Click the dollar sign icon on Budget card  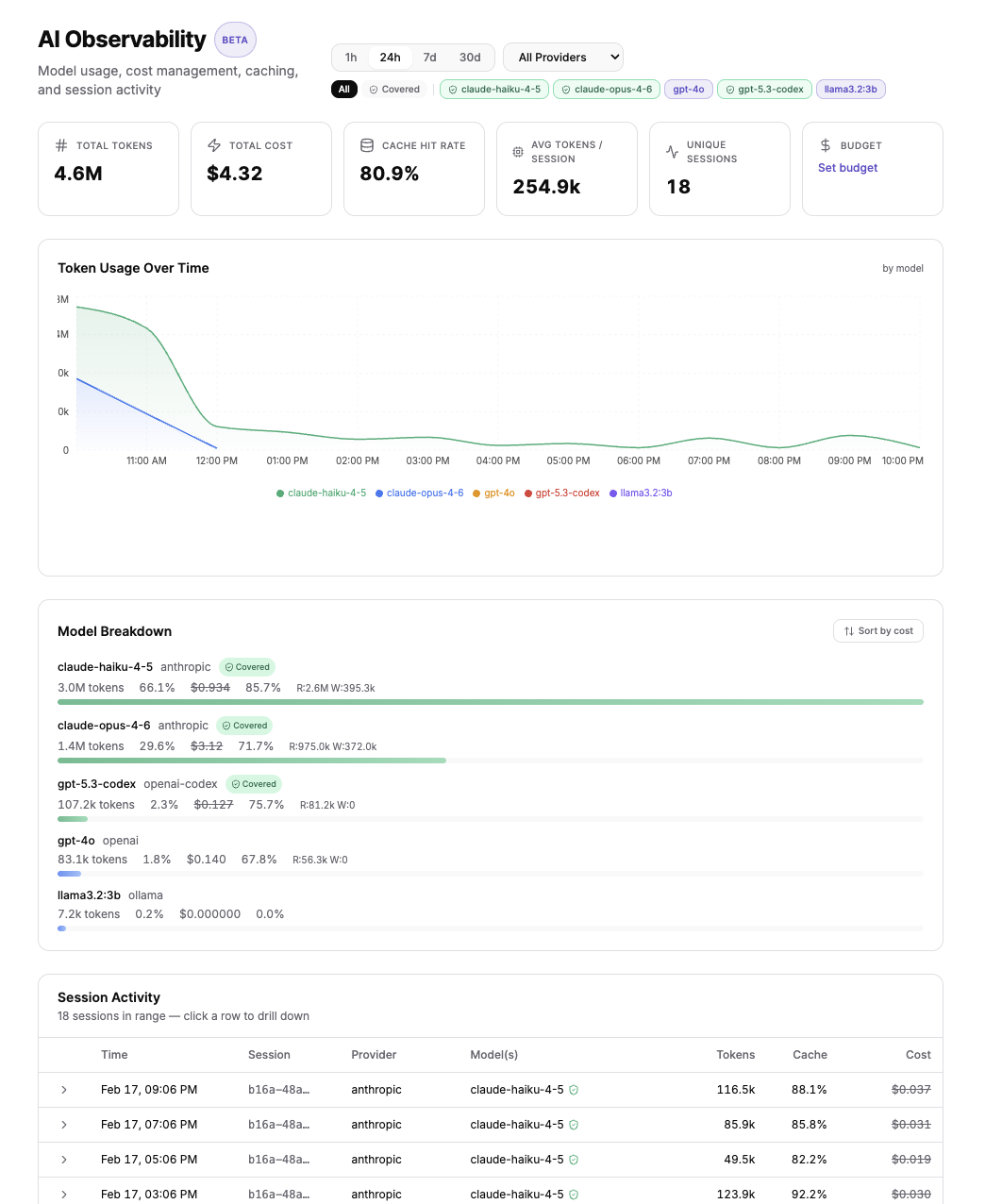(x=825, y=144)
